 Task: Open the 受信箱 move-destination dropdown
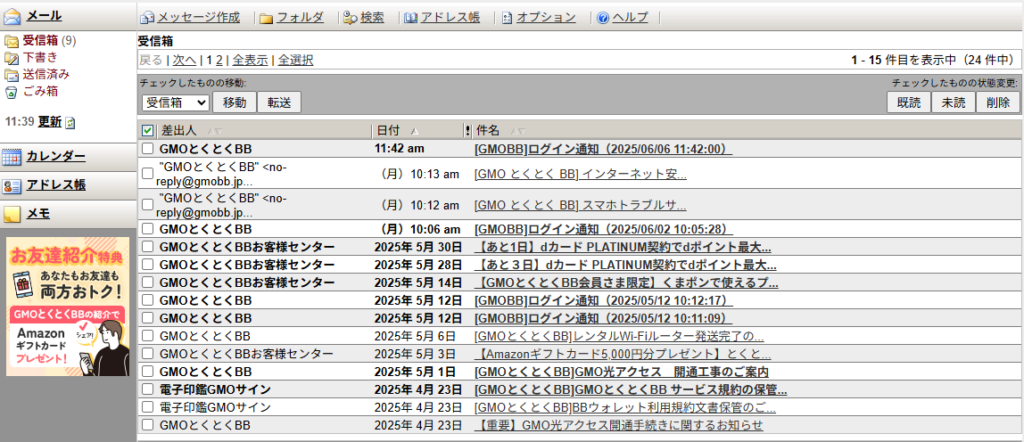(x=175, y=103)
